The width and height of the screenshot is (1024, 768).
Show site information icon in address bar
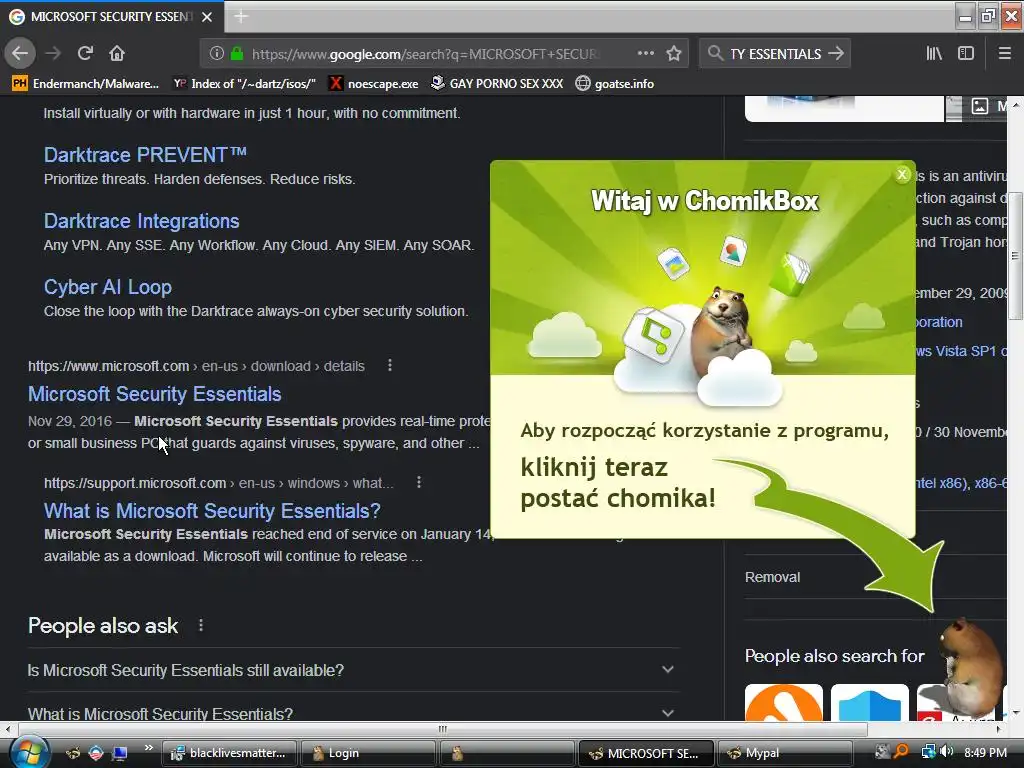point(217,54)
